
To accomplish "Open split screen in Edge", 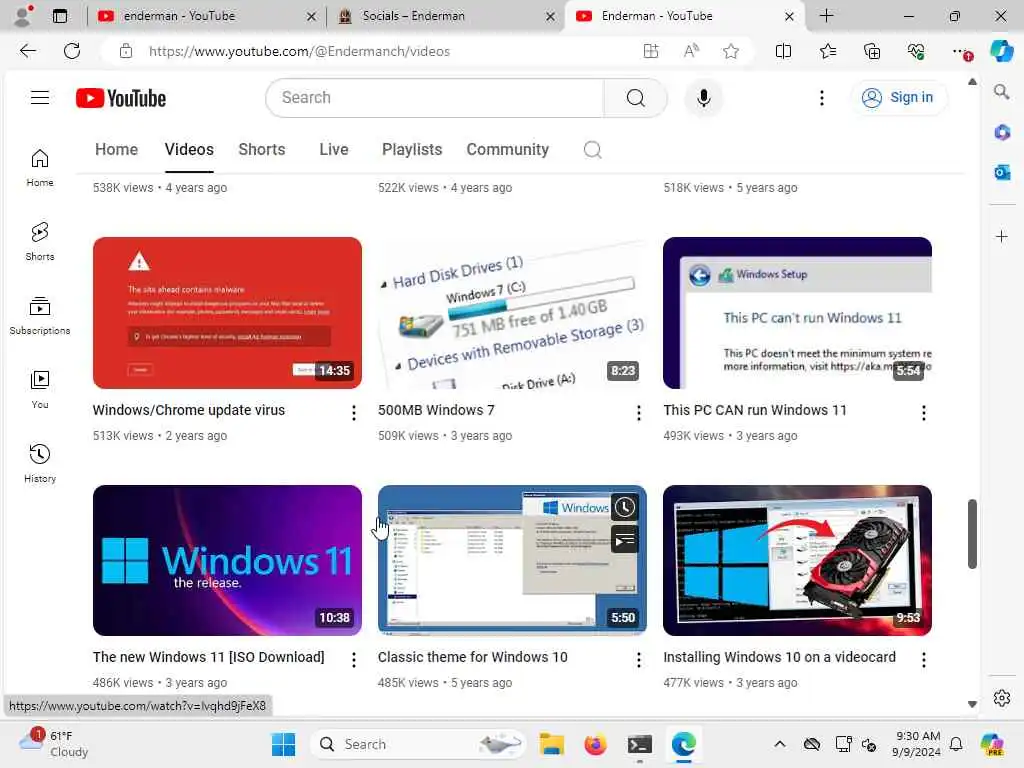I will point(783,51).
